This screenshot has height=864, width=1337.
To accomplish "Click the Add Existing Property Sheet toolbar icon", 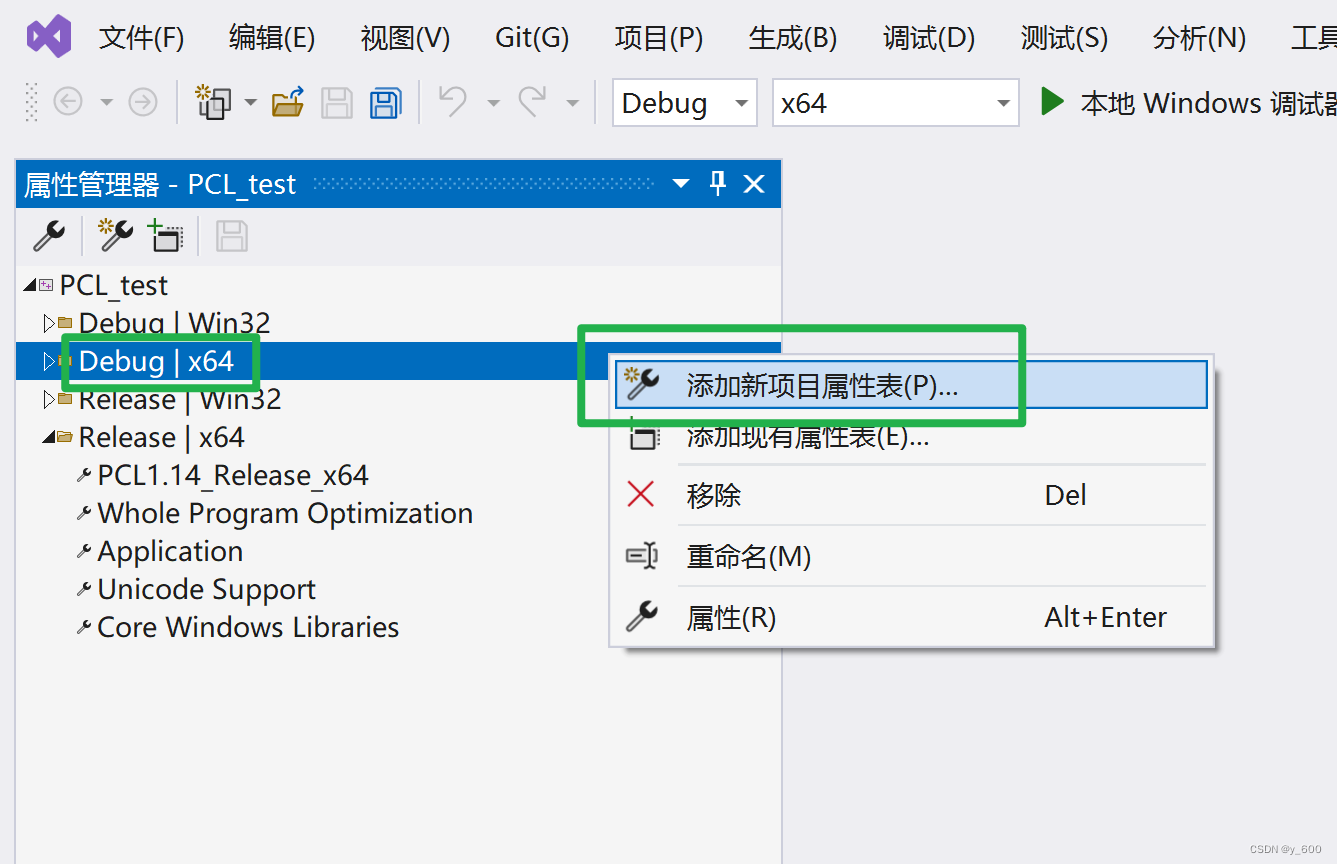I will pyautogui.click(x=165, y=236).
